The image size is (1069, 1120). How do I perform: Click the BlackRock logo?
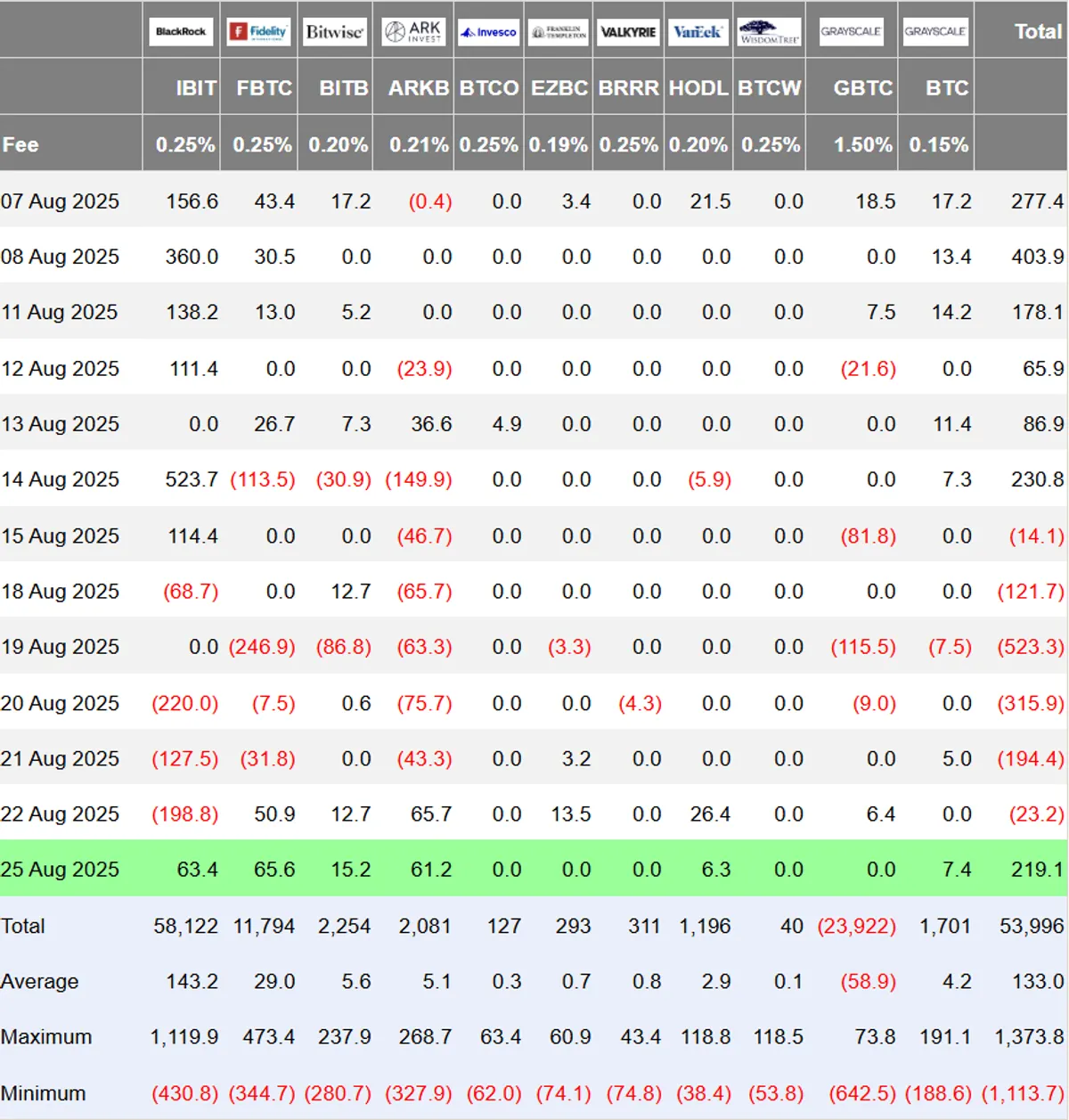point(181,31)
